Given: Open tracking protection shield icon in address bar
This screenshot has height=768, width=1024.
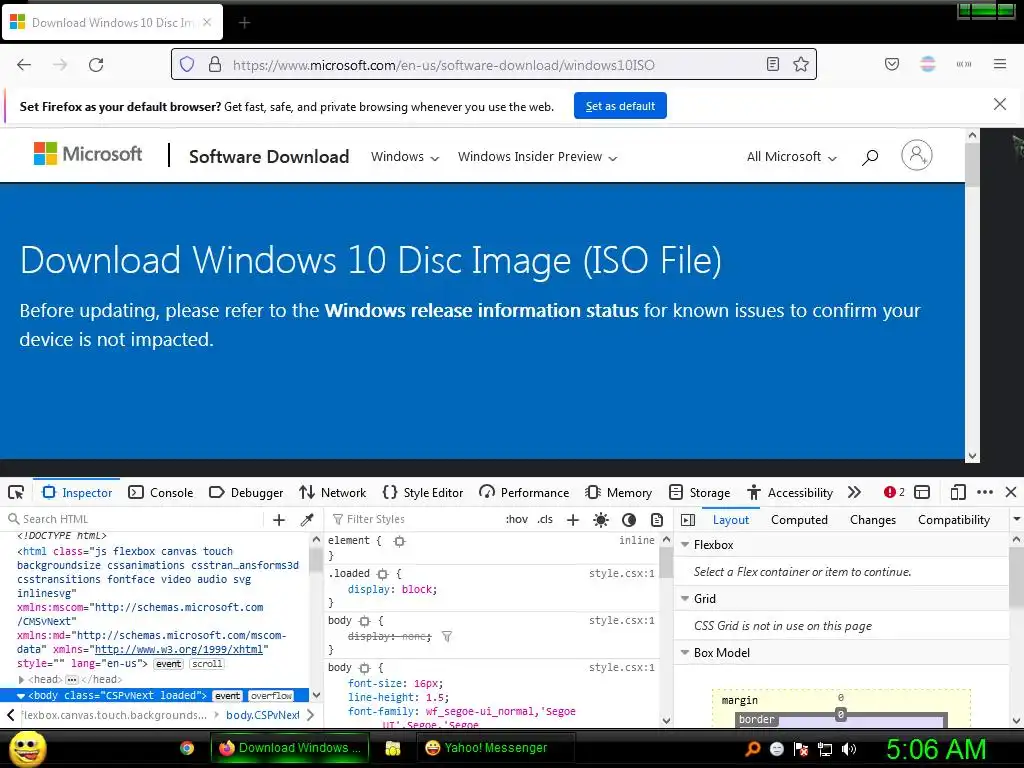Looking at the screenshot, I should coord(187,65).
